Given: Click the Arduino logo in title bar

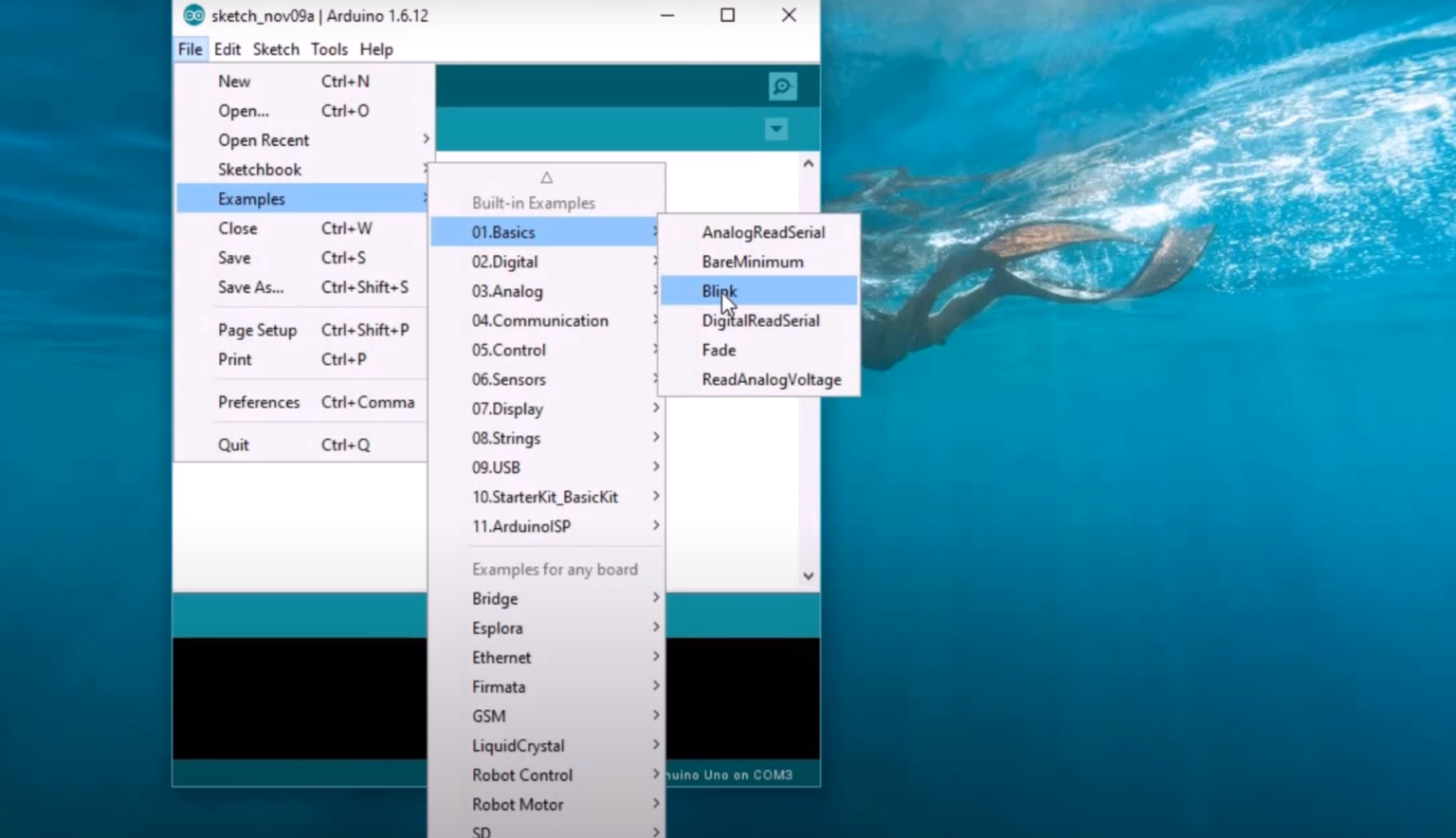Looking at the screenshot, I should tap(193, 15).
